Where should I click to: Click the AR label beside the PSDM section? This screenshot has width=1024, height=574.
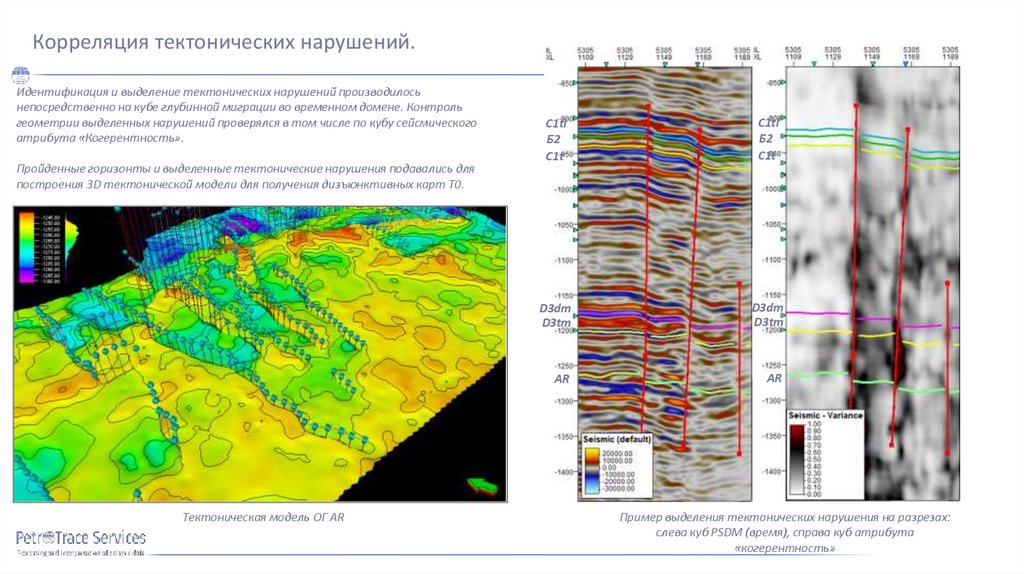562,379
